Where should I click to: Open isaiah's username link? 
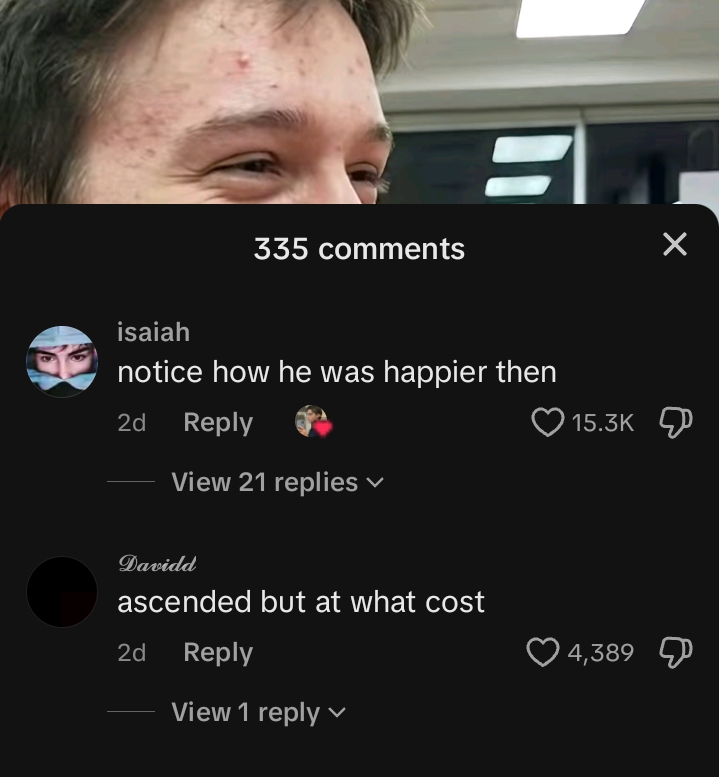(x=154, y=332)
